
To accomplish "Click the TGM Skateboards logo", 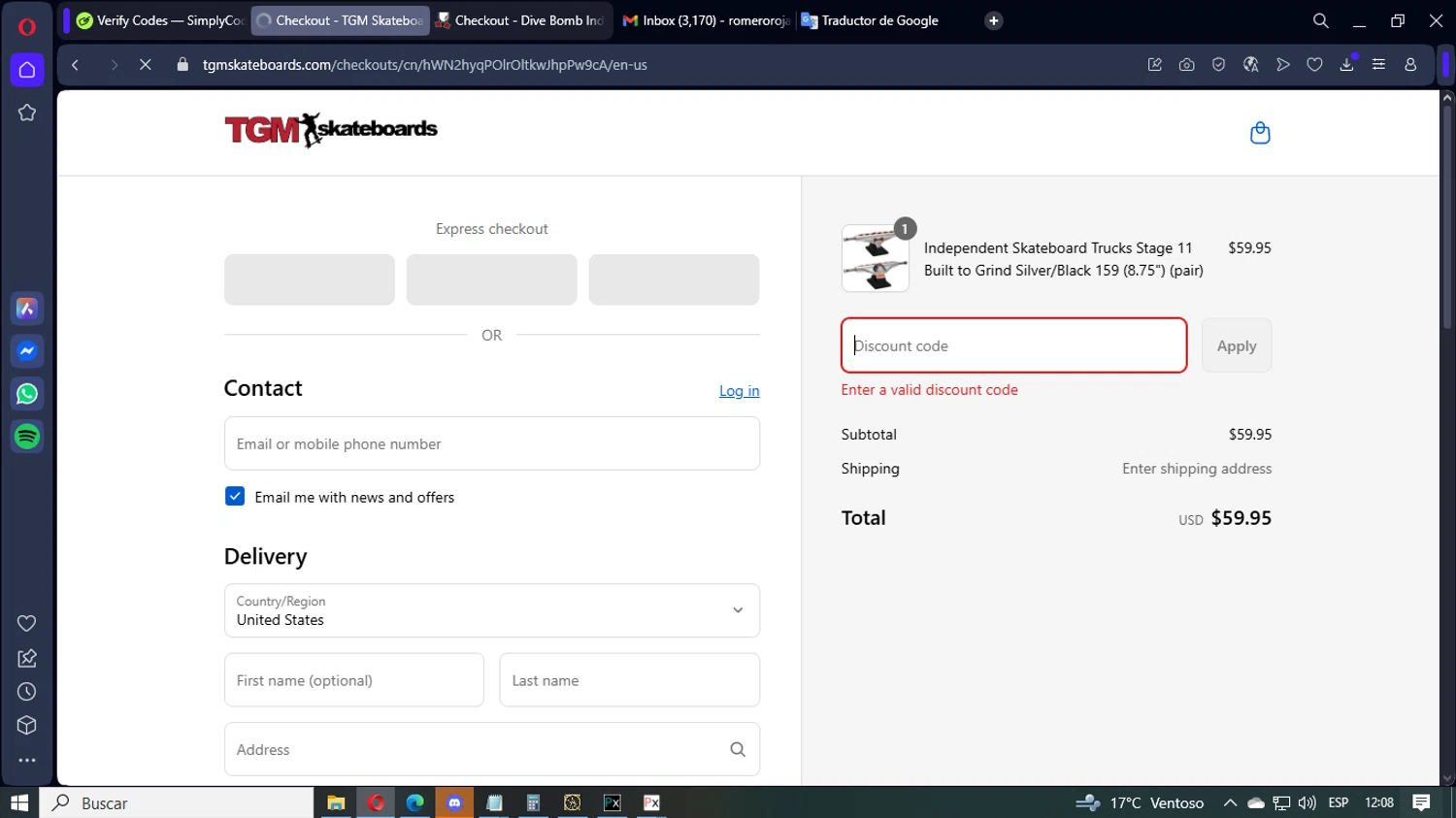I will tap(331, 130).
